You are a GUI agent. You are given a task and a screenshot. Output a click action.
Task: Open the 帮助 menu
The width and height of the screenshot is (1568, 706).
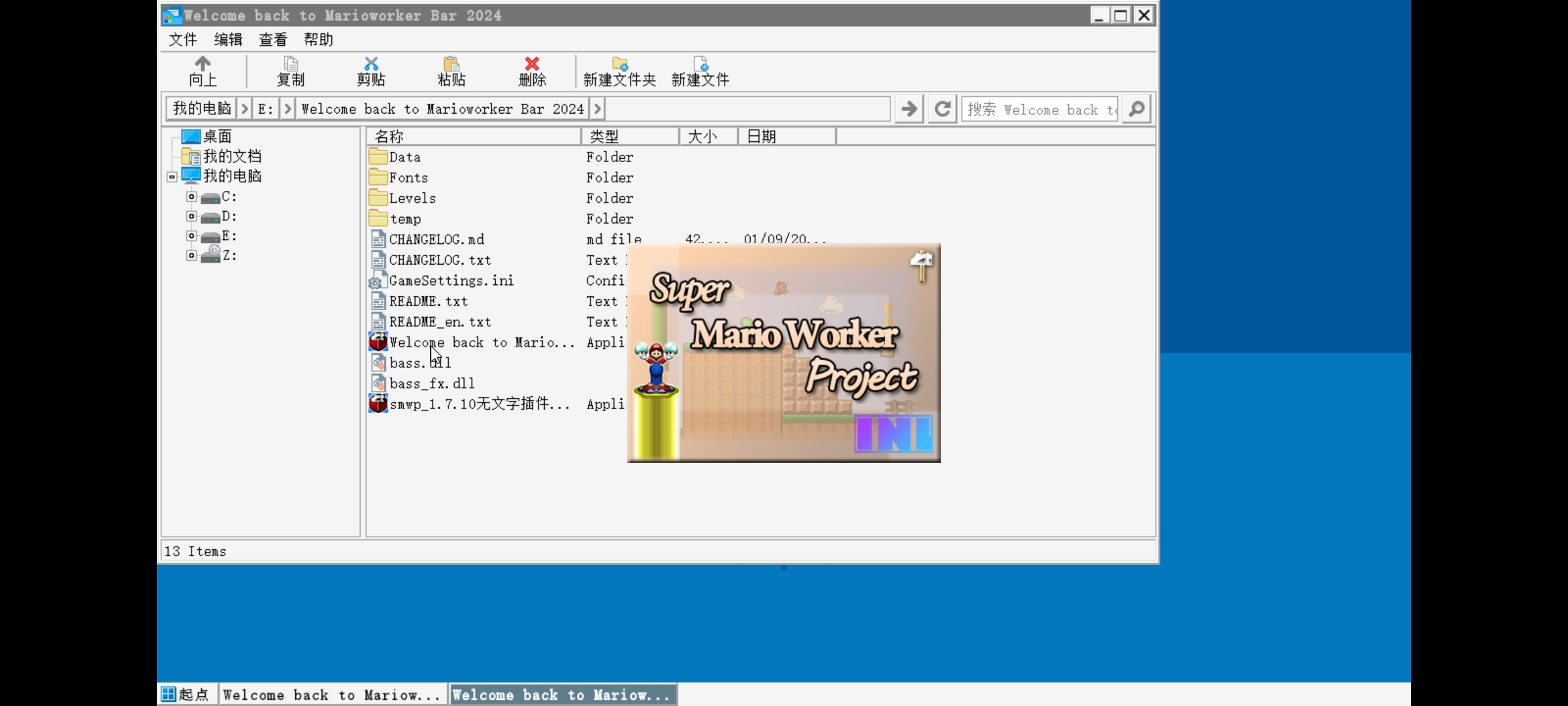coord(318,39)
